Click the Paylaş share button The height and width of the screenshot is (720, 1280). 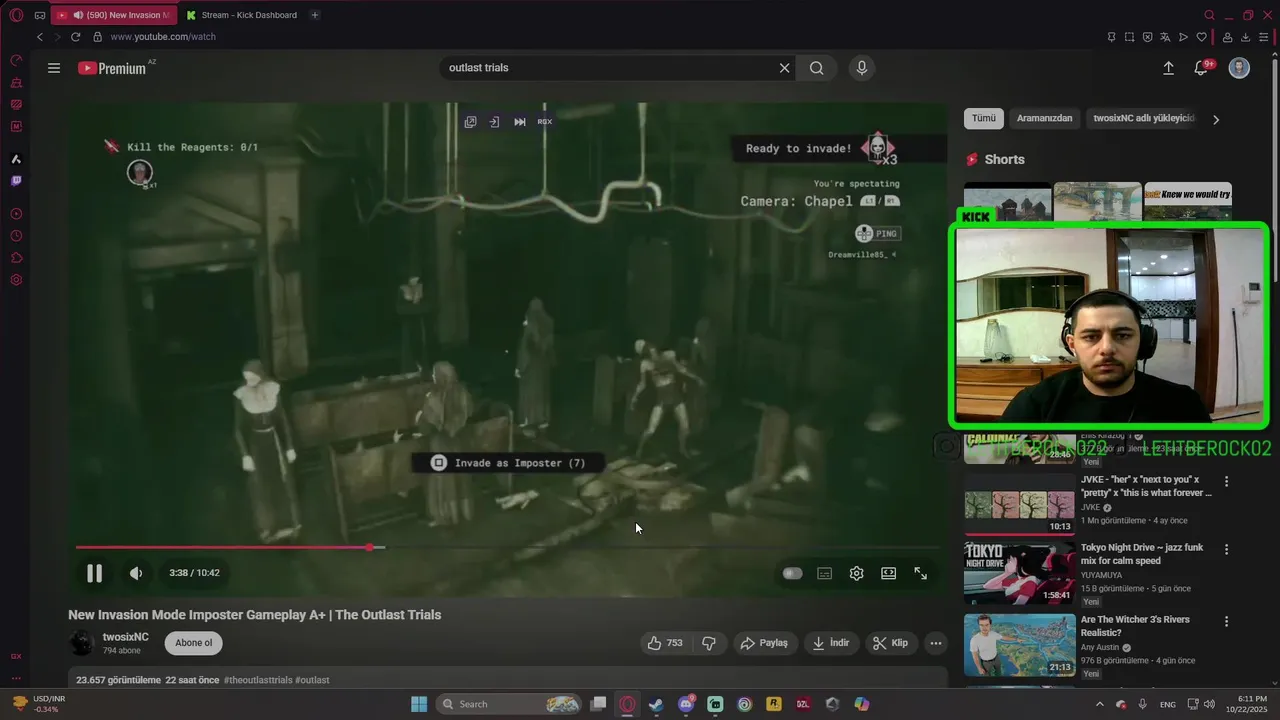click(x=764, y=643)
